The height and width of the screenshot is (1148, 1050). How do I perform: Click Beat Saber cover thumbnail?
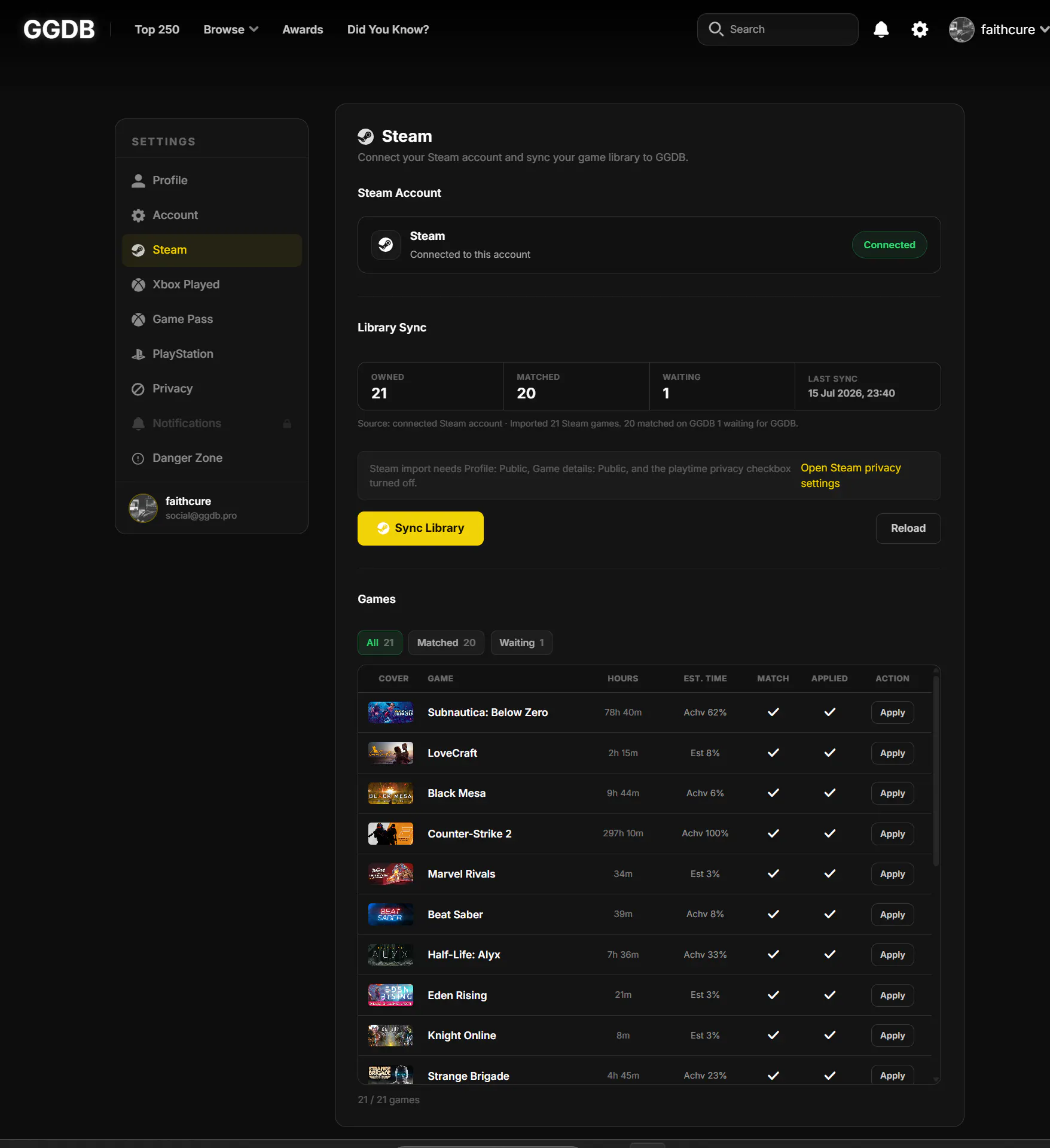(x=390, y=914)
